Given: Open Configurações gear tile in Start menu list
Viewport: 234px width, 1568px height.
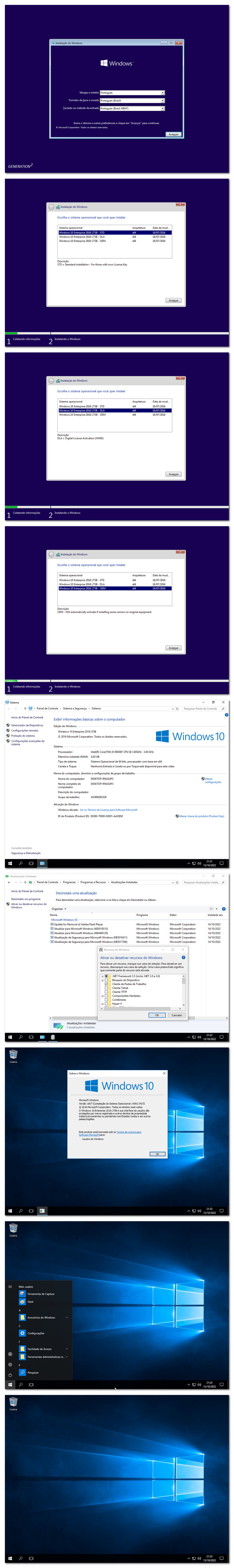Looking at the screenshot, I should [x=22, y=1334].
